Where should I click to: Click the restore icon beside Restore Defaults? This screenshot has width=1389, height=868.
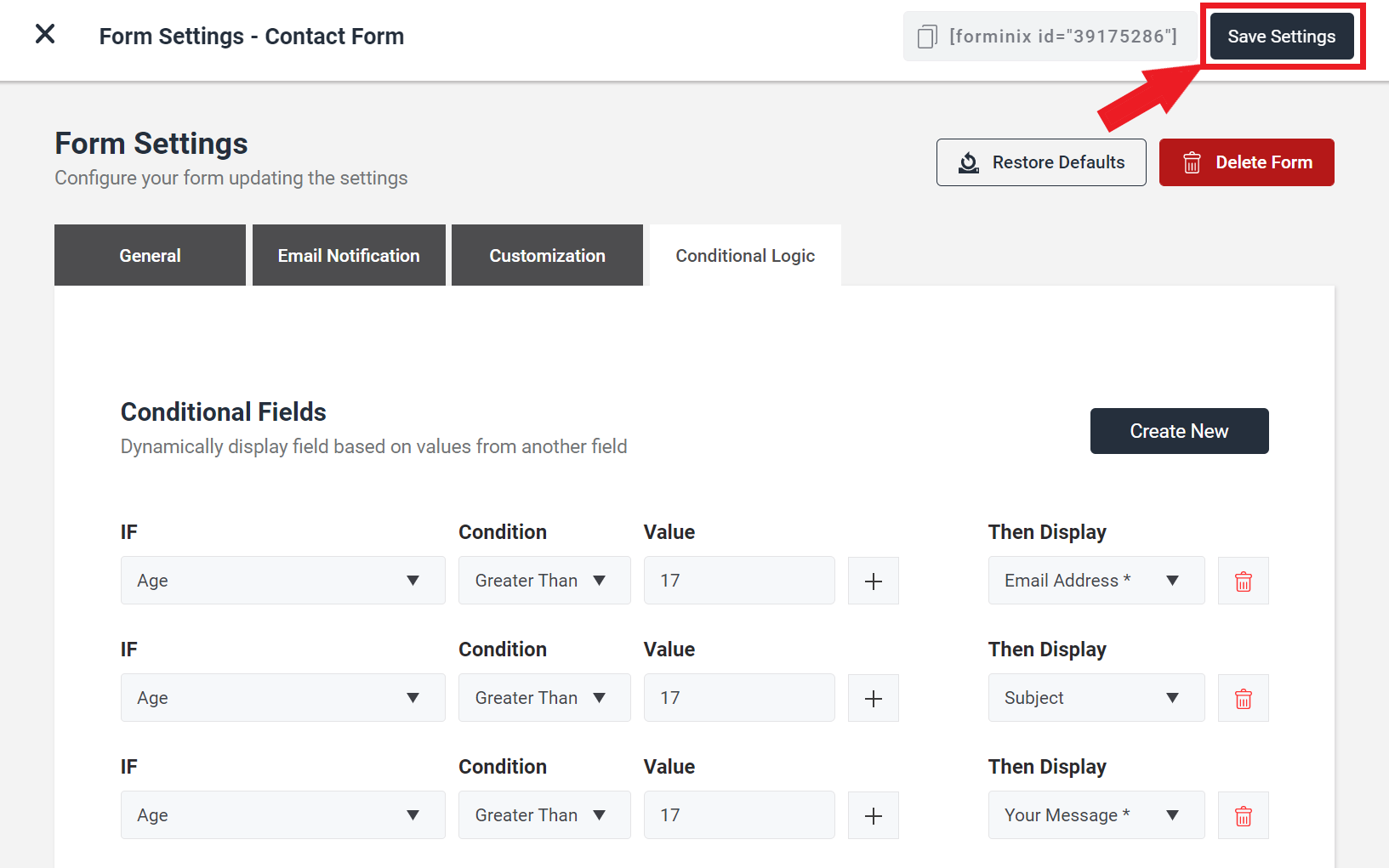tap(969, 162)
